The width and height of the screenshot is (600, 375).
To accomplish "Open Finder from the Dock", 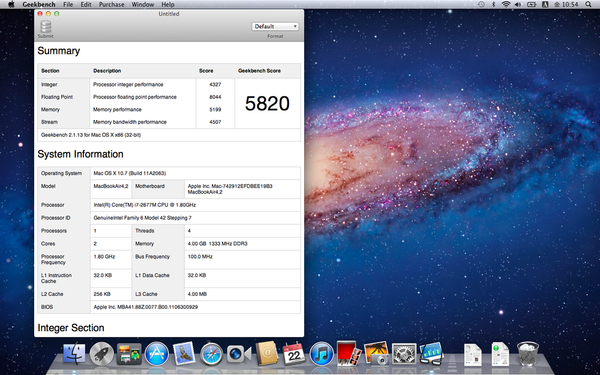I will 74,354.
